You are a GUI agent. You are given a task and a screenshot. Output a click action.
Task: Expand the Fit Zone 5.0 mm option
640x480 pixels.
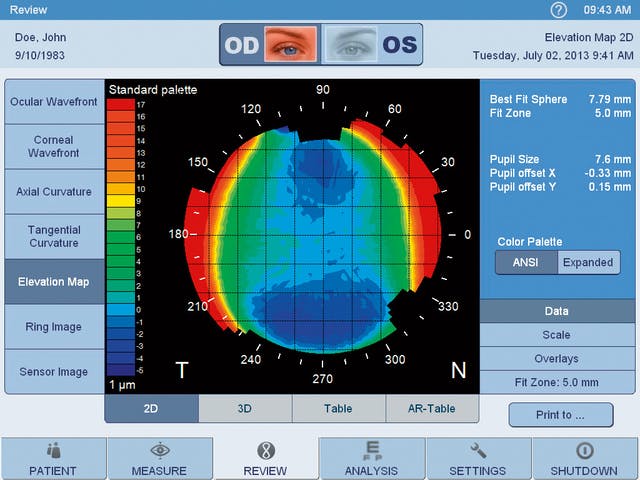(x=557, y=382)
